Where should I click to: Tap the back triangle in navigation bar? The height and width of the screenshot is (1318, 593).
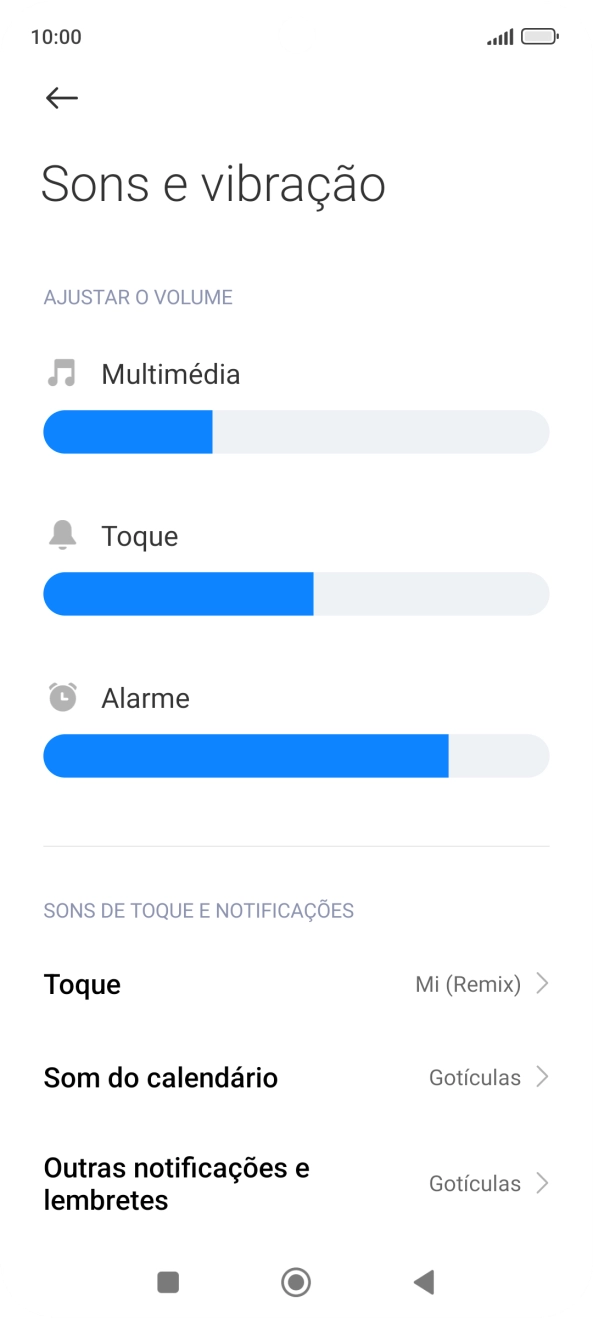(x=424, y=1281)
